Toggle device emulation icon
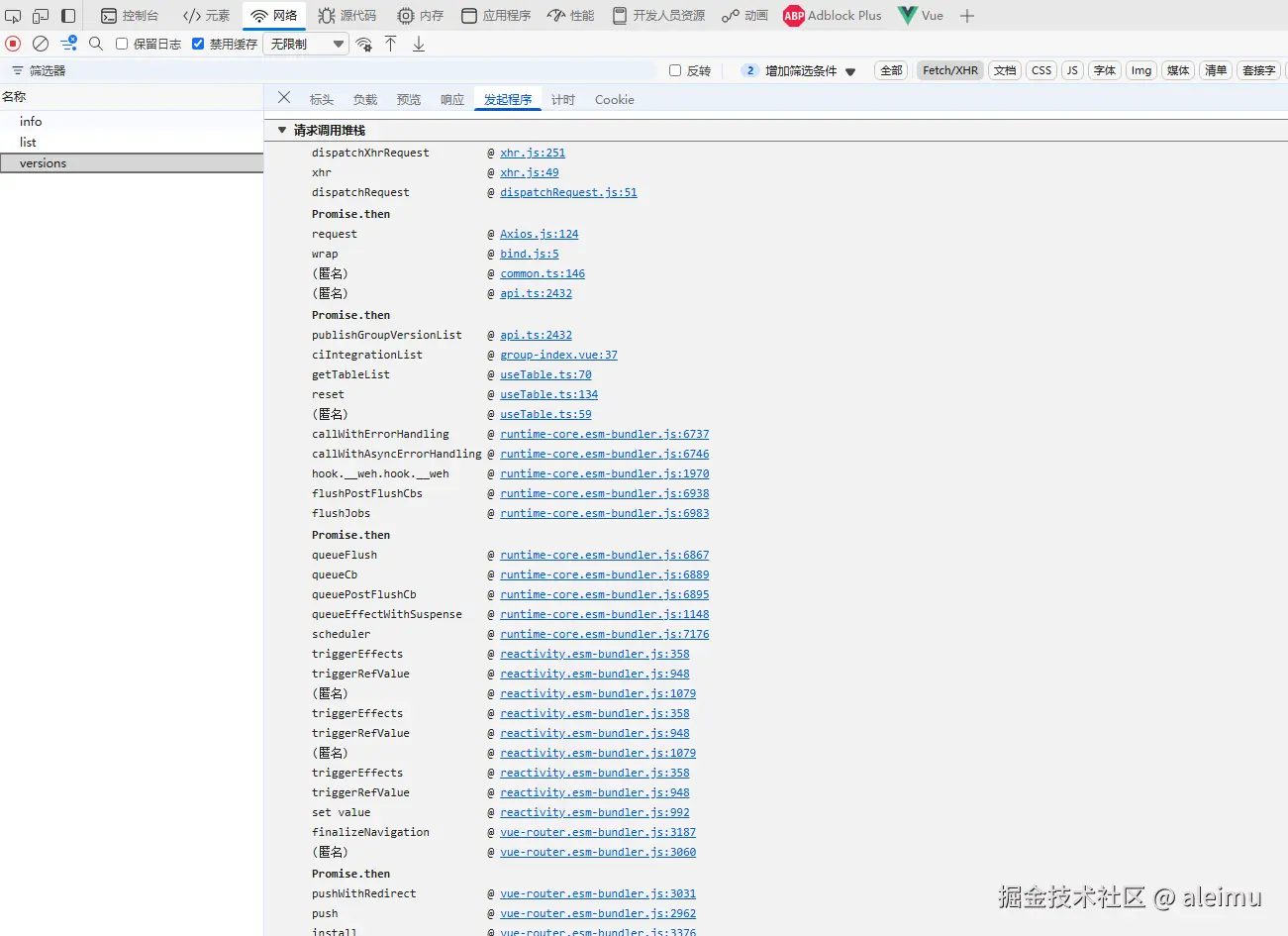Viewport: 1288px width, 936px height. coord(41,16)
